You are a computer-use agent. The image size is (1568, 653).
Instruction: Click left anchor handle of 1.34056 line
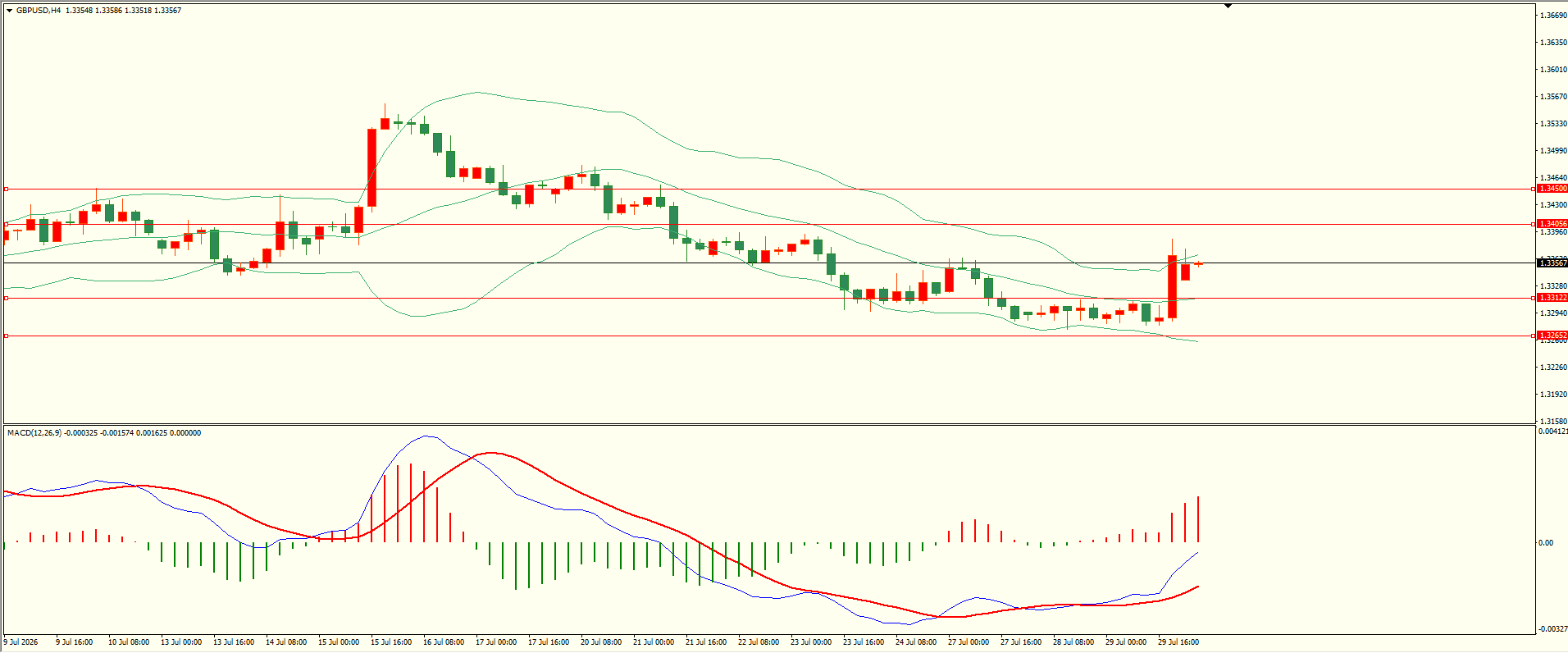(7, 224)
